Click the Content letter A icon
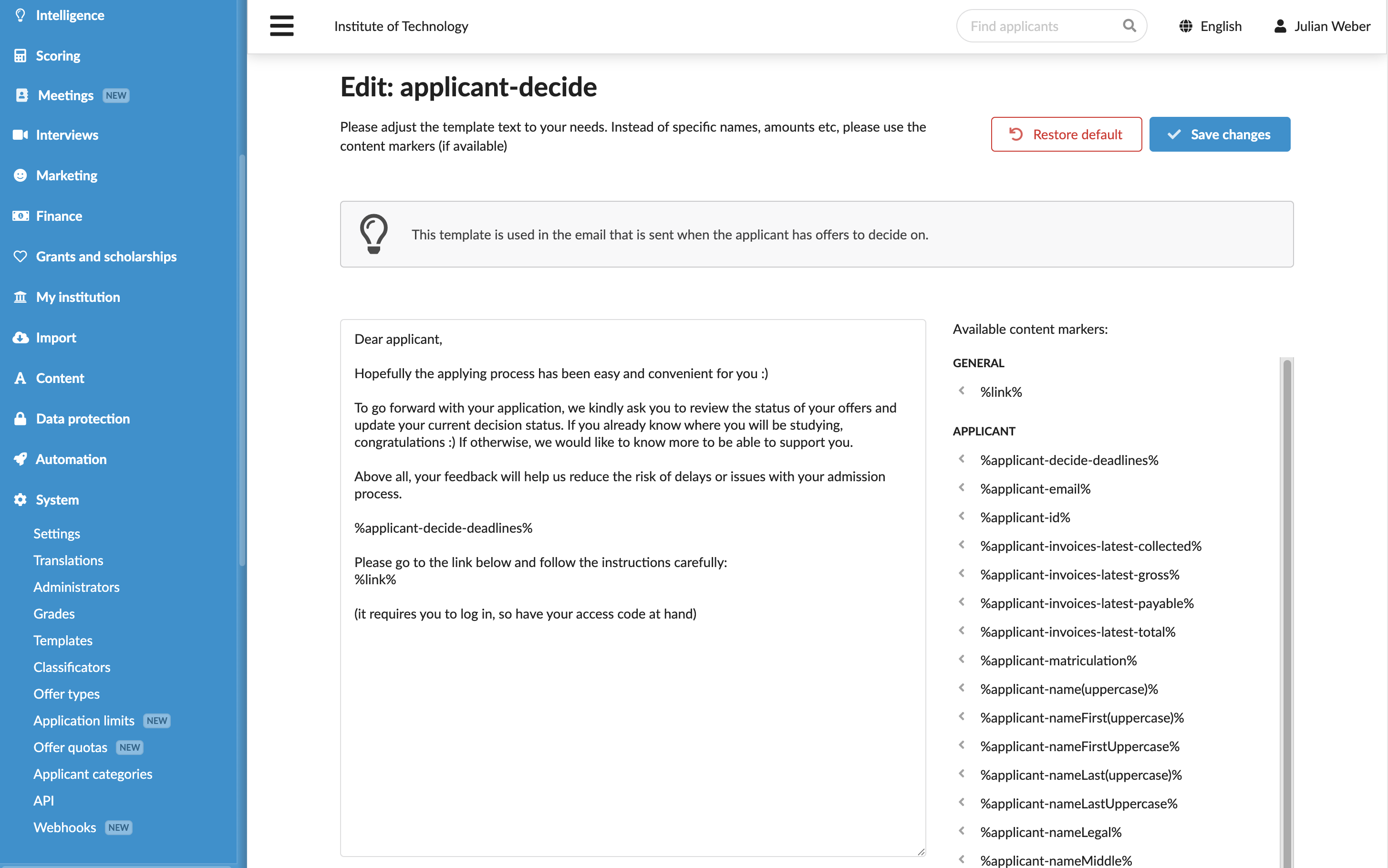Screen dimensions: 1388x868 [x=20, y=378]
